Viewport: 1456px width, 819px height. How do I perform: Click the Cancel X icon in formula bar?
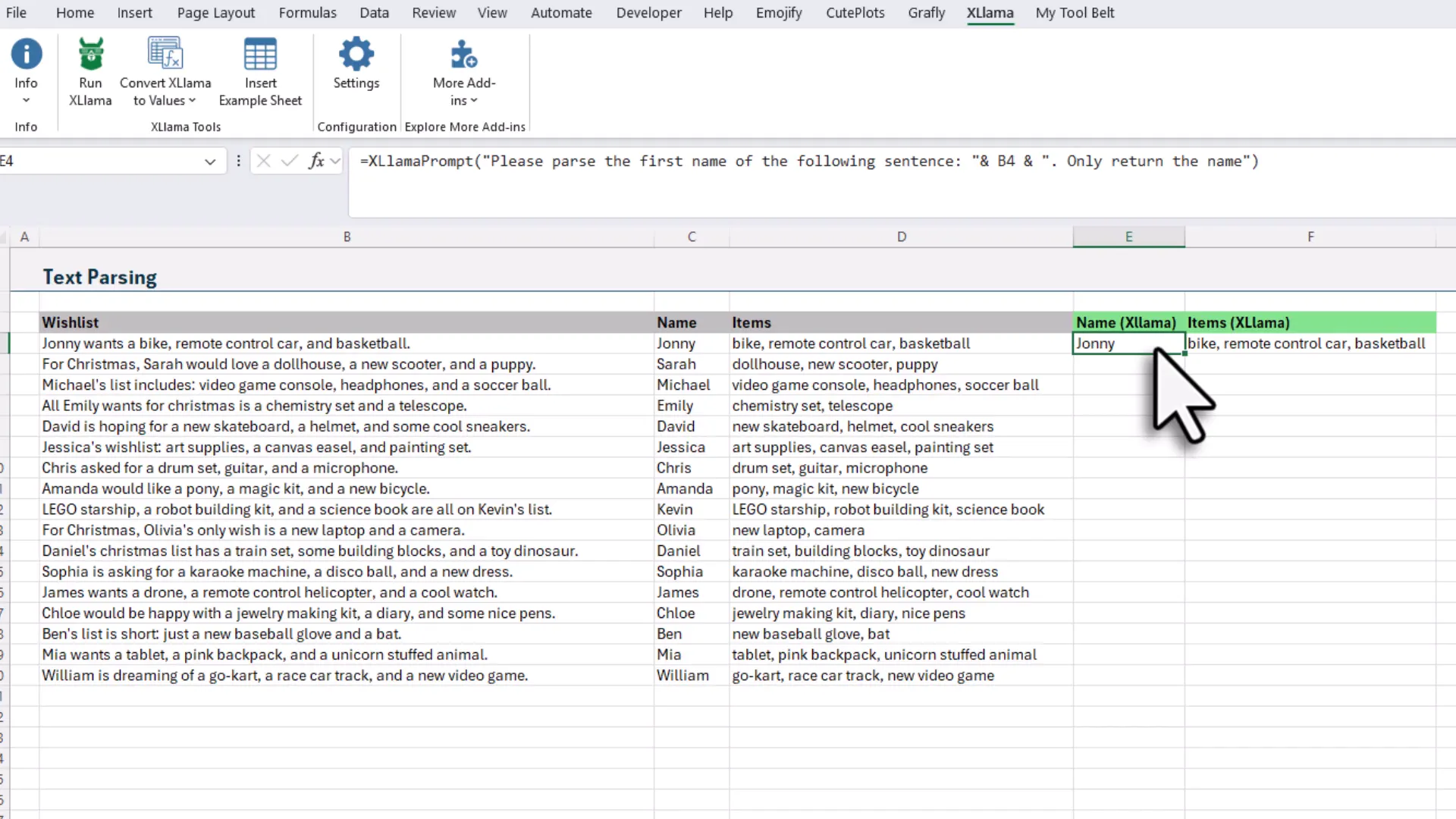[x=263, y=161]
